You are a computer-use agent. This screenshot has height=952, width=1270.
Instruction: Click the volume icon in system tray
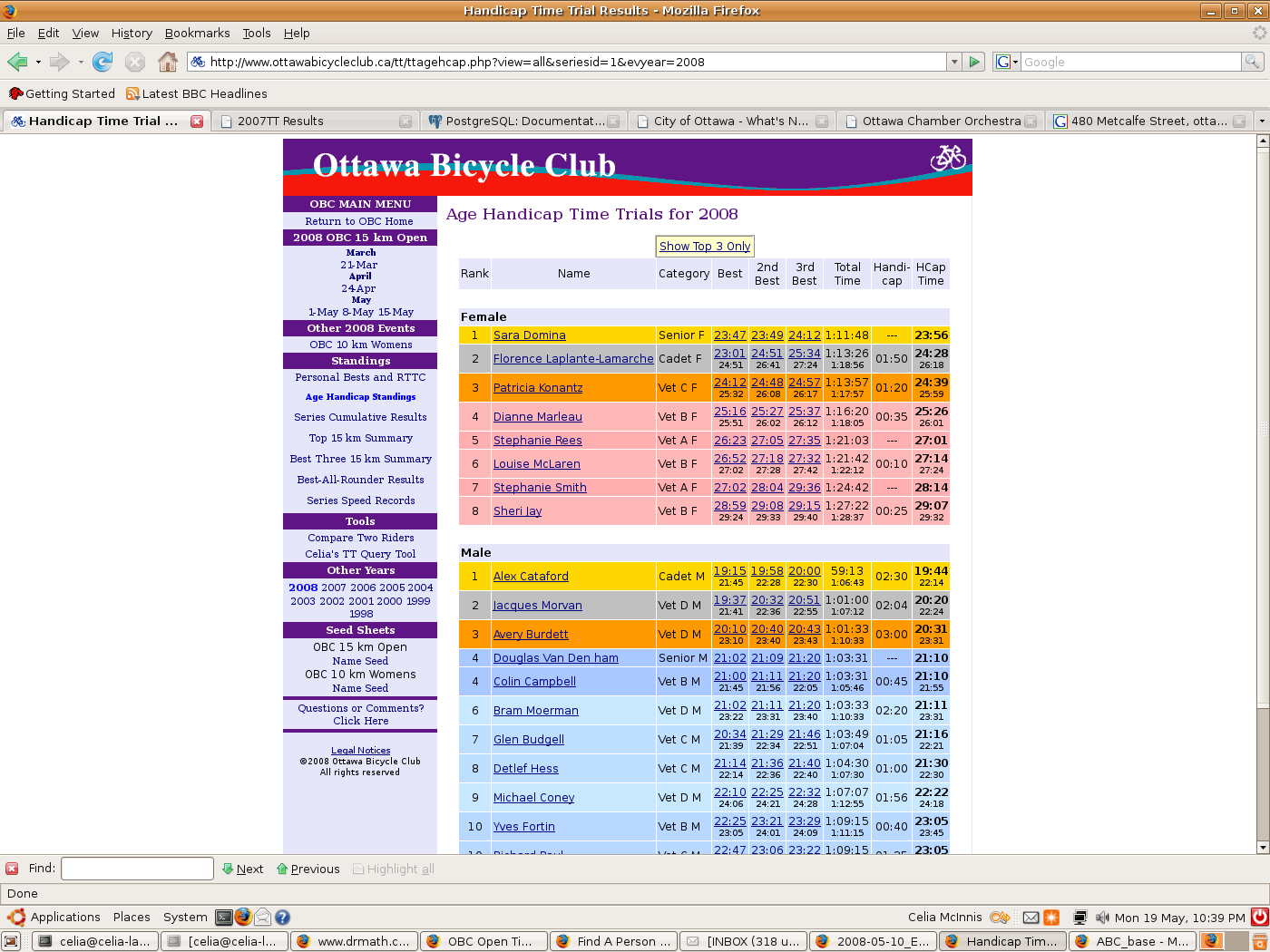pyautogui.click(x=1102, y=918)
